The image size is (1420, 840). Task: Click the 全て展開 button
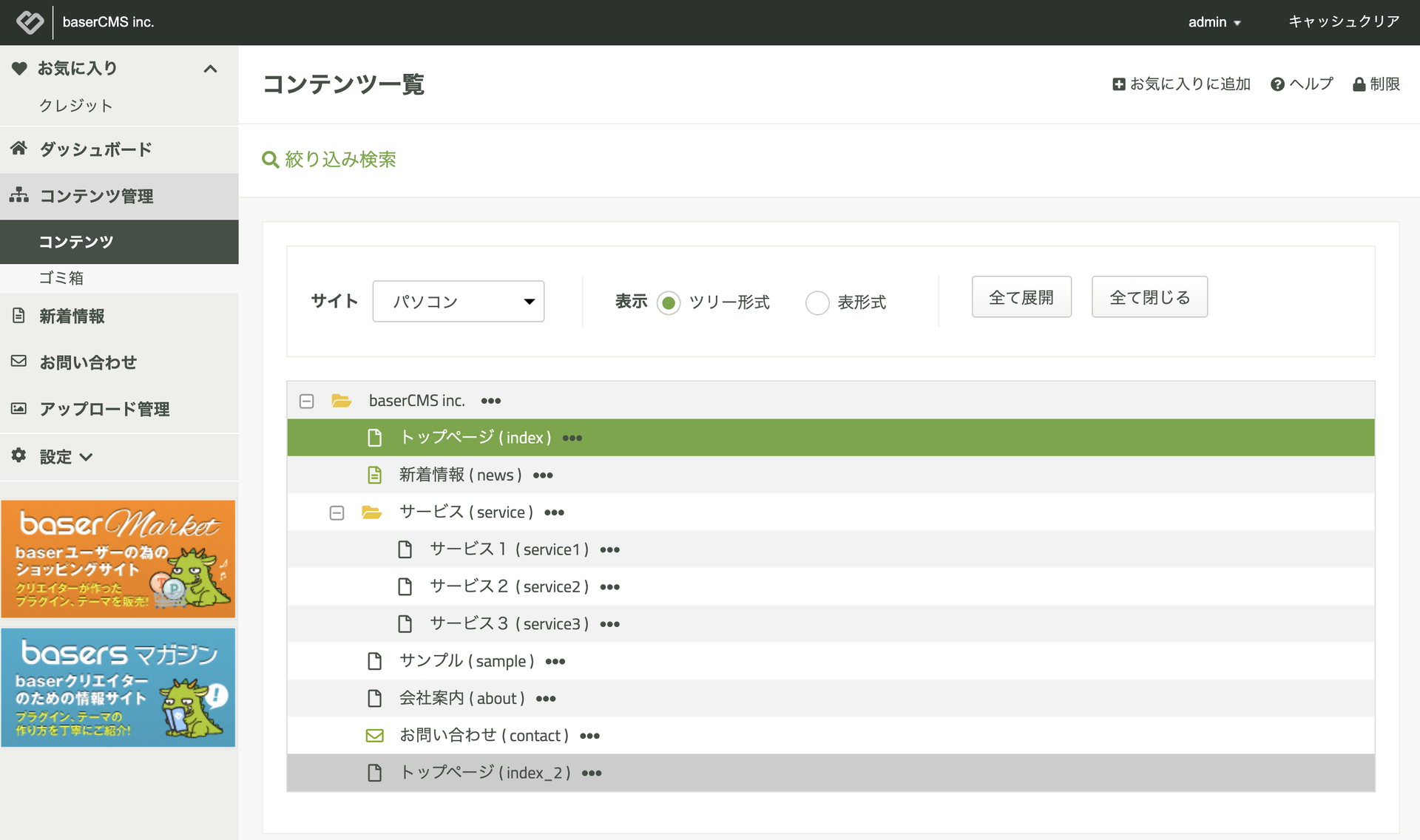pyautogui.click(x=1021, y=297)
